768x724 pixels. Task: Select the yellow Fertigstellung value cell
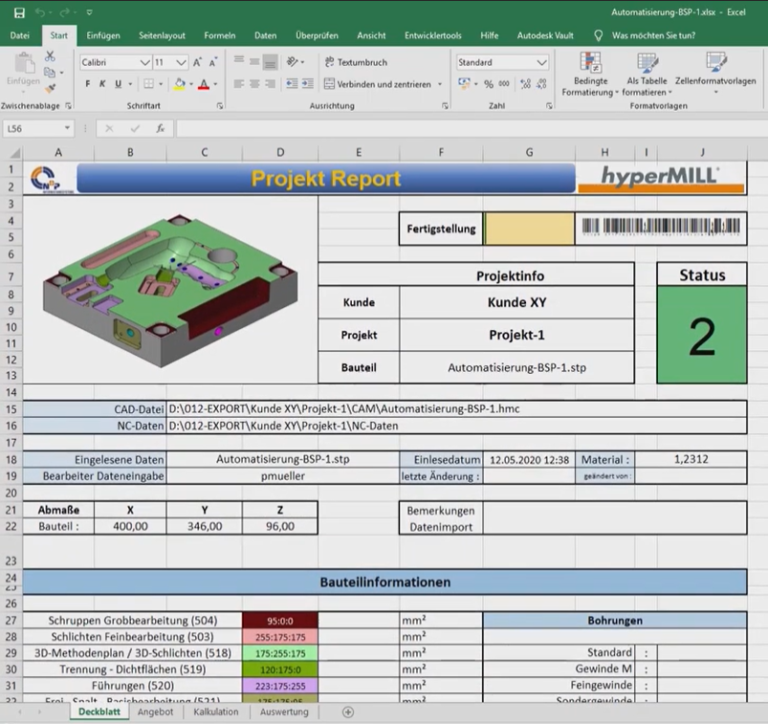[x=529, y=228]
